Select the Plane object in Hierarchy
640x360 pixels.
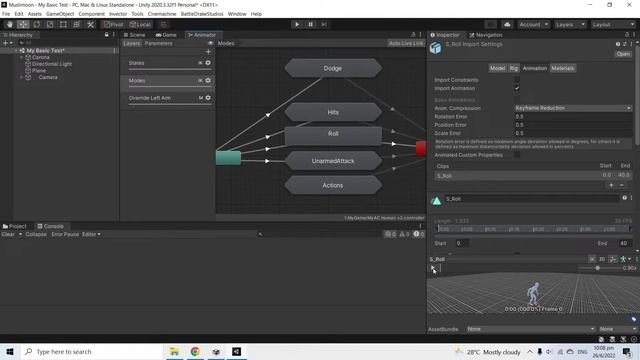tap(39, 71)
